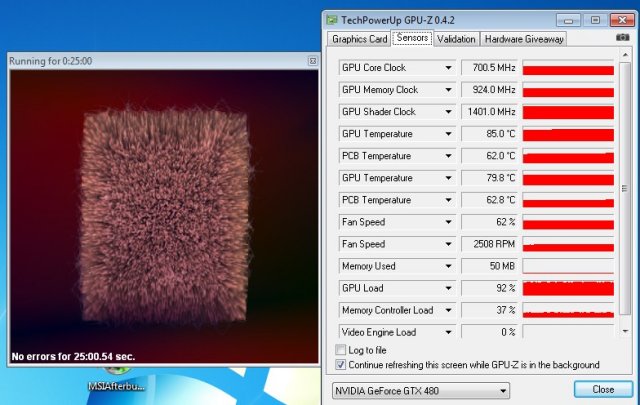This screenshot has height=405, width=640.
Task: Minimize the GPU-Z window
Action: pyautogui.click(x=568, y=20)
